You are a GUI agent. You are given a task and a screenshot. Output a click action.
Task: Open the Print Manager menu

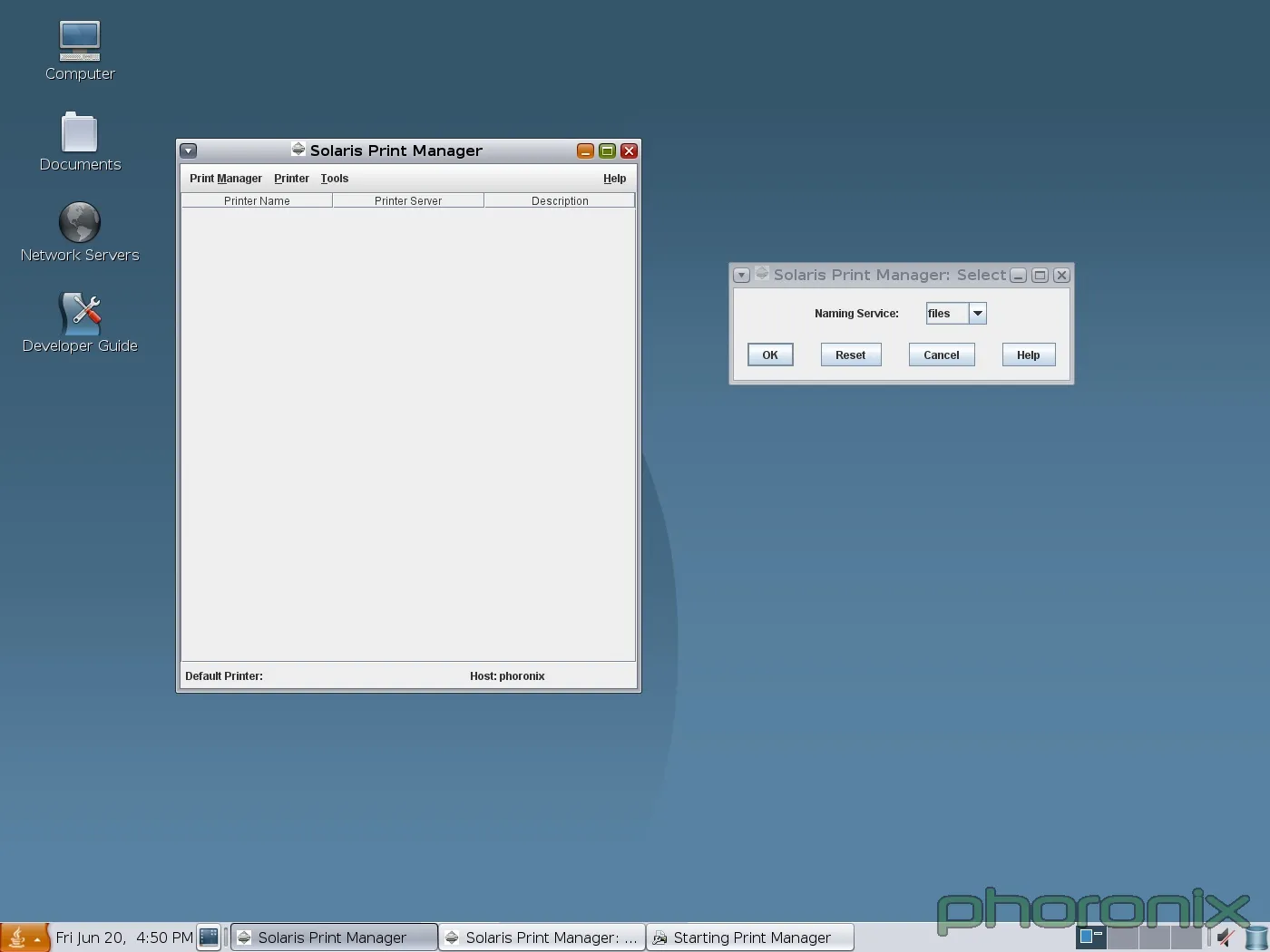[x=226, y=179]
